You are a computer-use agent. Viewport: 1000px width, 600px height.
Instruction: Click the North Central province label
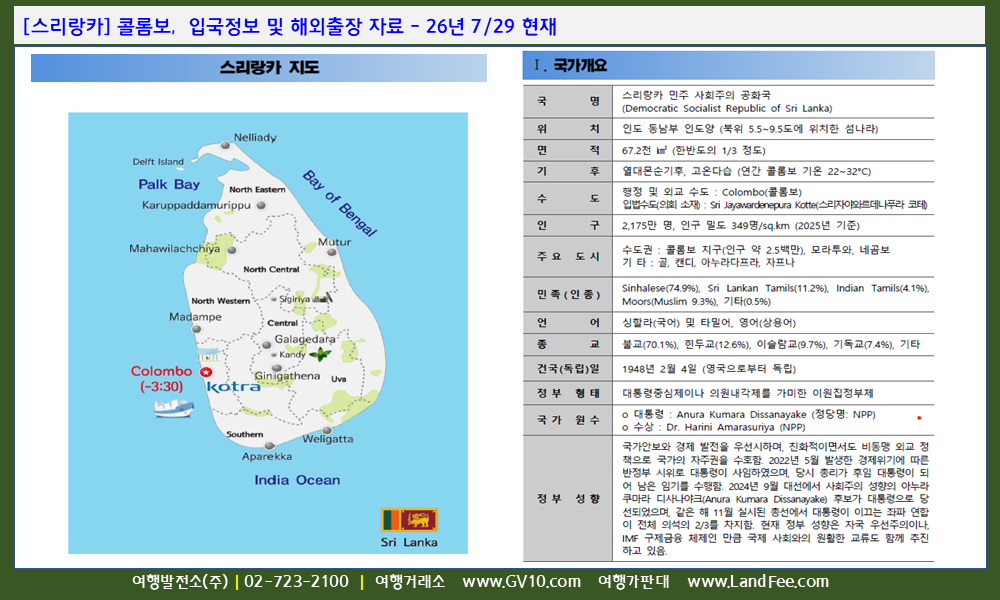pos(271,269)
